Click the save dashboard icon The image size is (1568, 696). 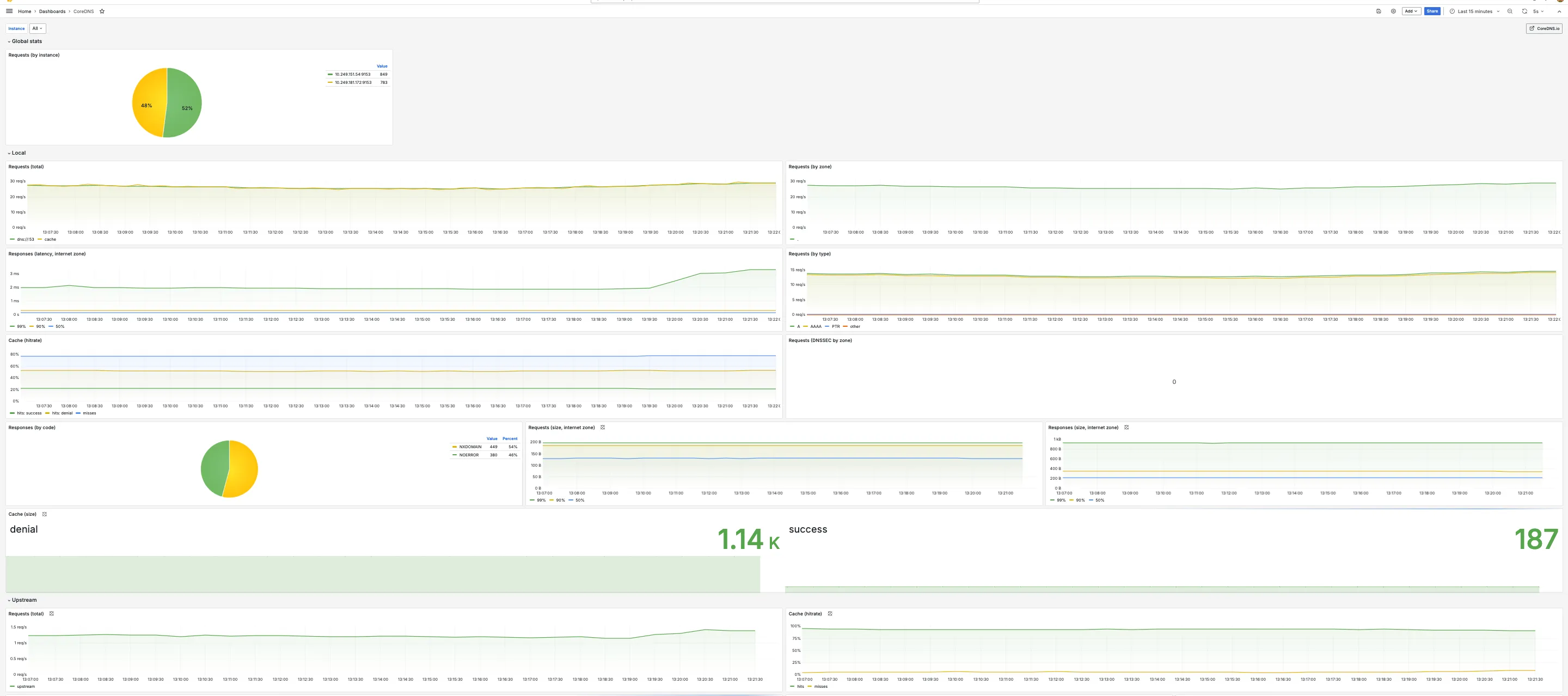pos(1379,11)
